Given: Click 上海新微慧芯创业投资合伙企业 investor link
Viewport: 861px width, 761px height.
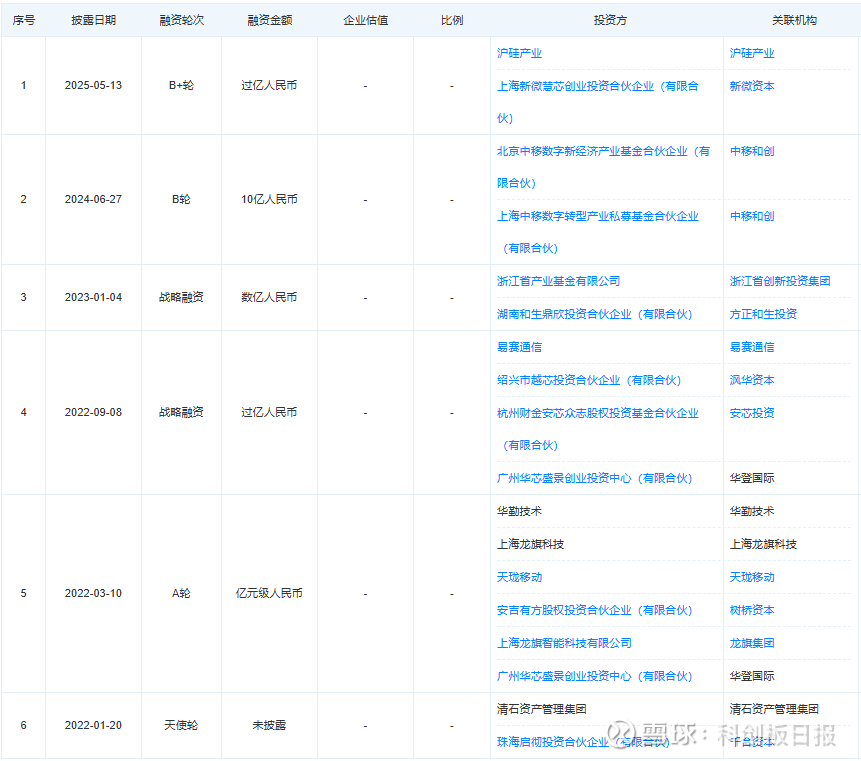Looking at the screenshot, I should 597,102.
